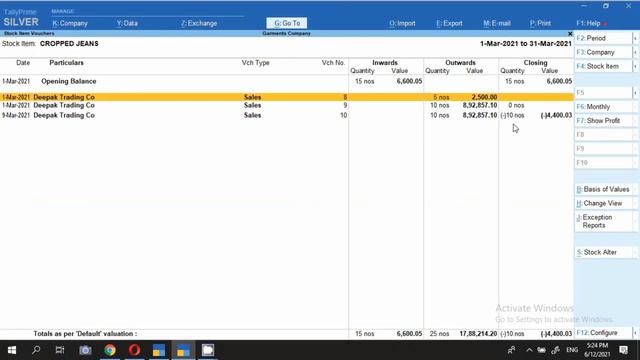Click the period 1-Mar-2021 to 31-Mar-2021
Image resolution: width=640 pixels, height=360 pixels.
click(526, 44)
